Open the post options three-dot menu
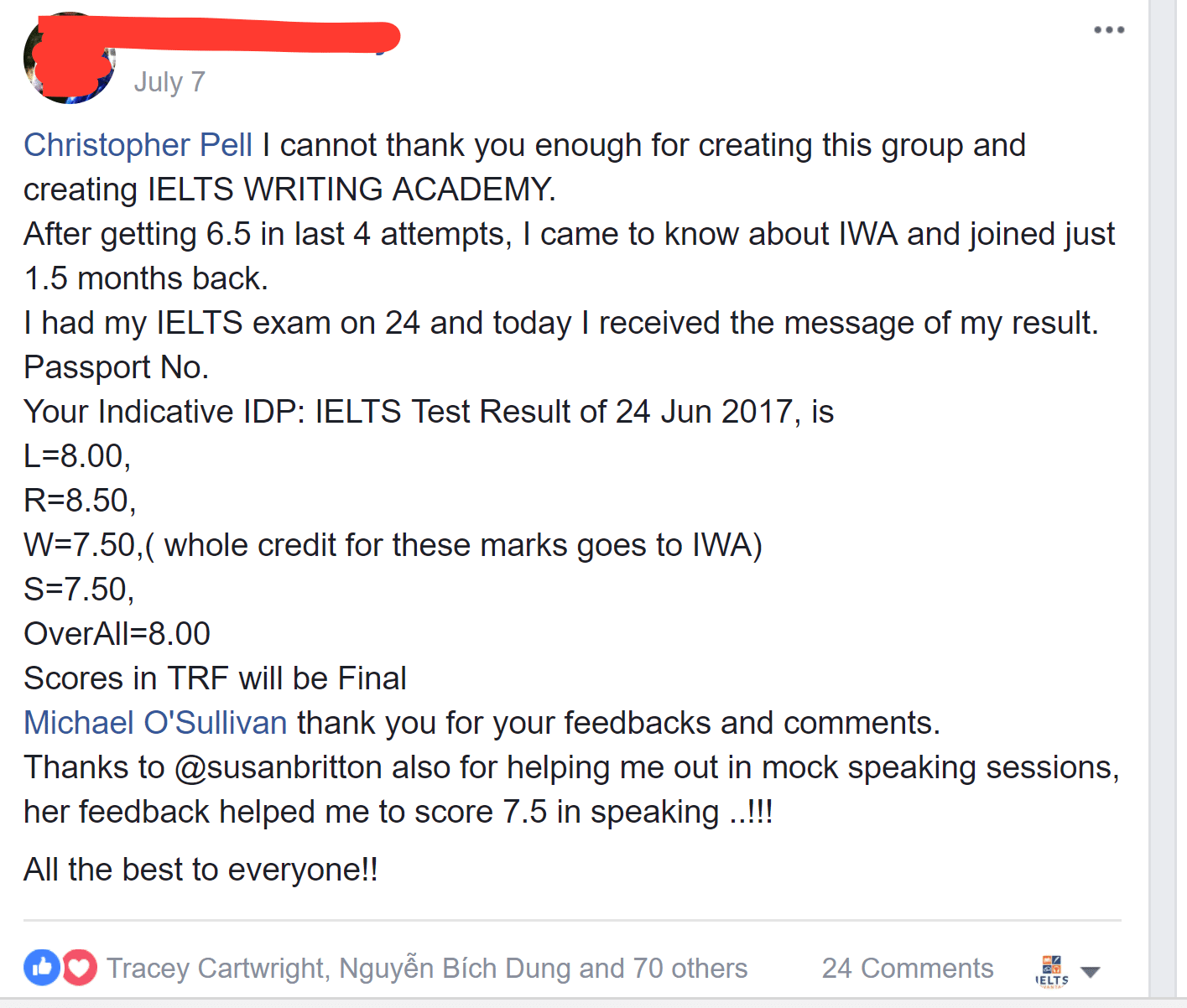The image size is (1187, 1008). 1108,30
